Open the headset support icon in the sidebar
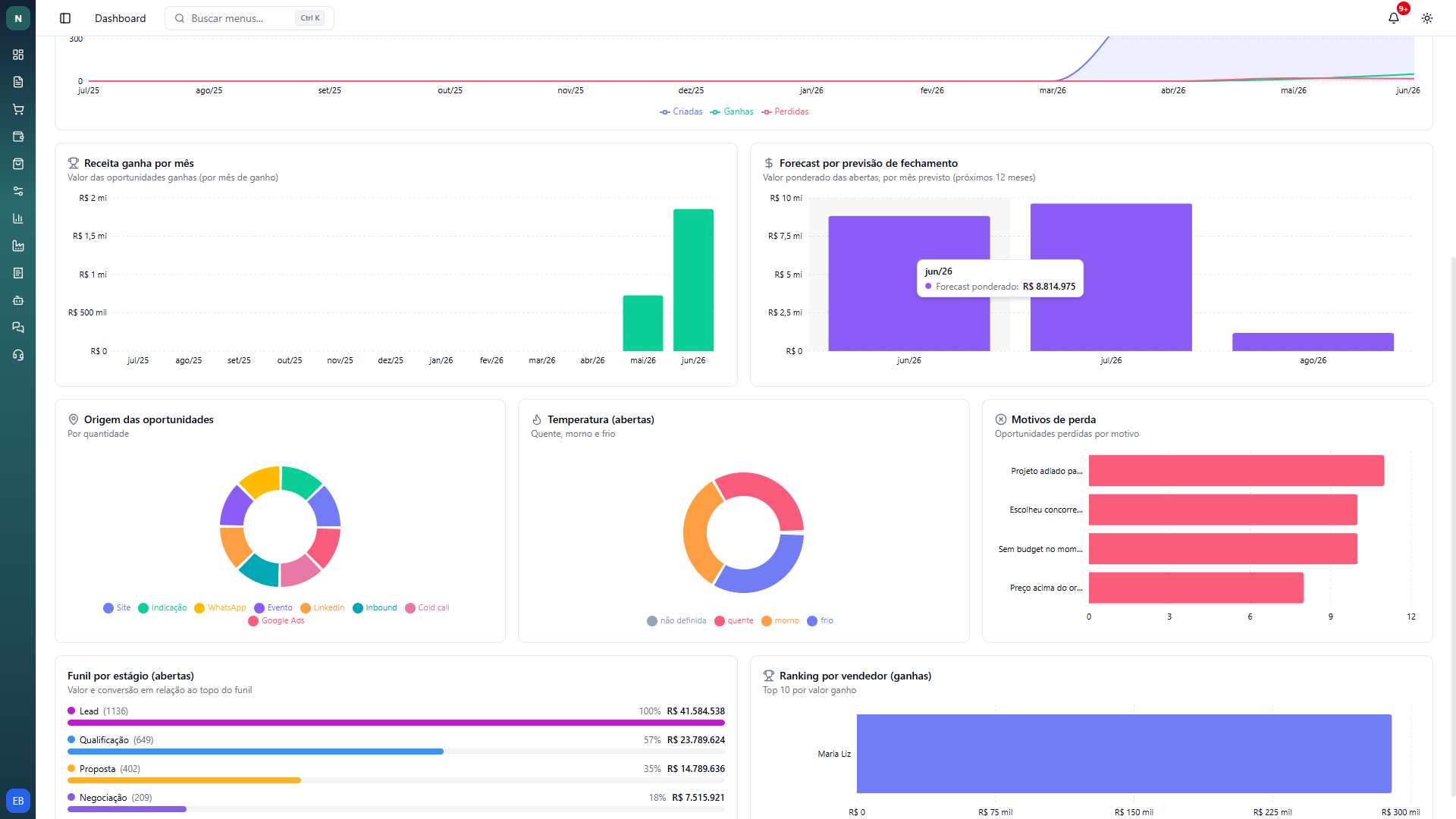 click(18, 355)
